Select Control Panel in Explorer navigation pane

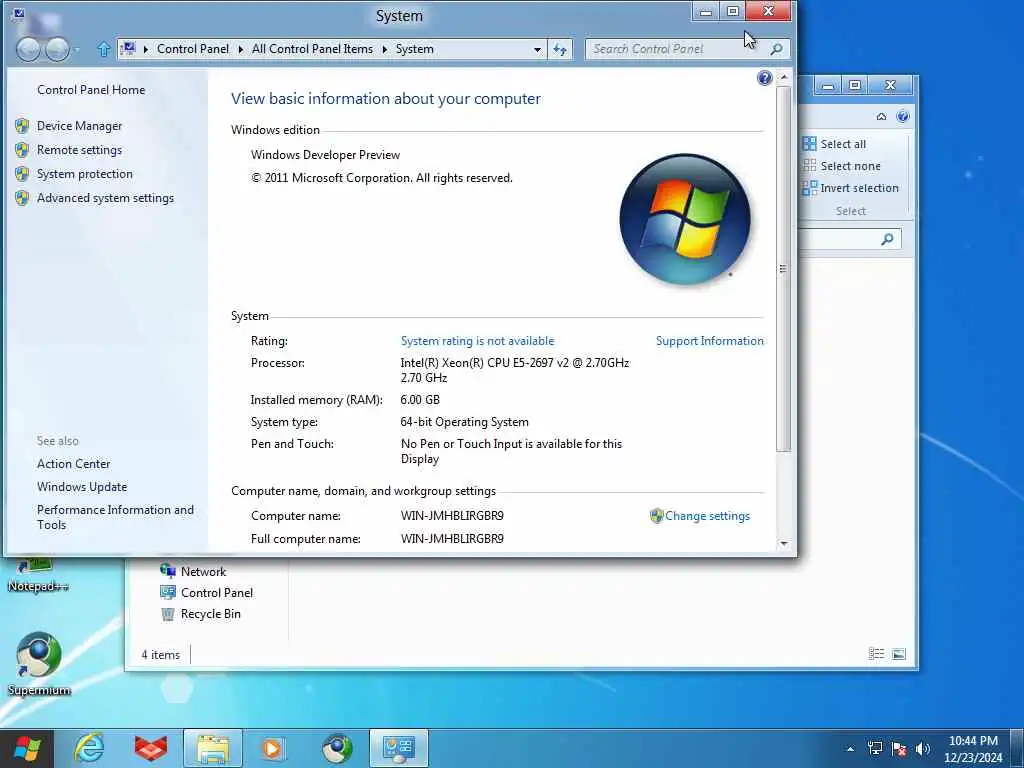coord(206,592)
